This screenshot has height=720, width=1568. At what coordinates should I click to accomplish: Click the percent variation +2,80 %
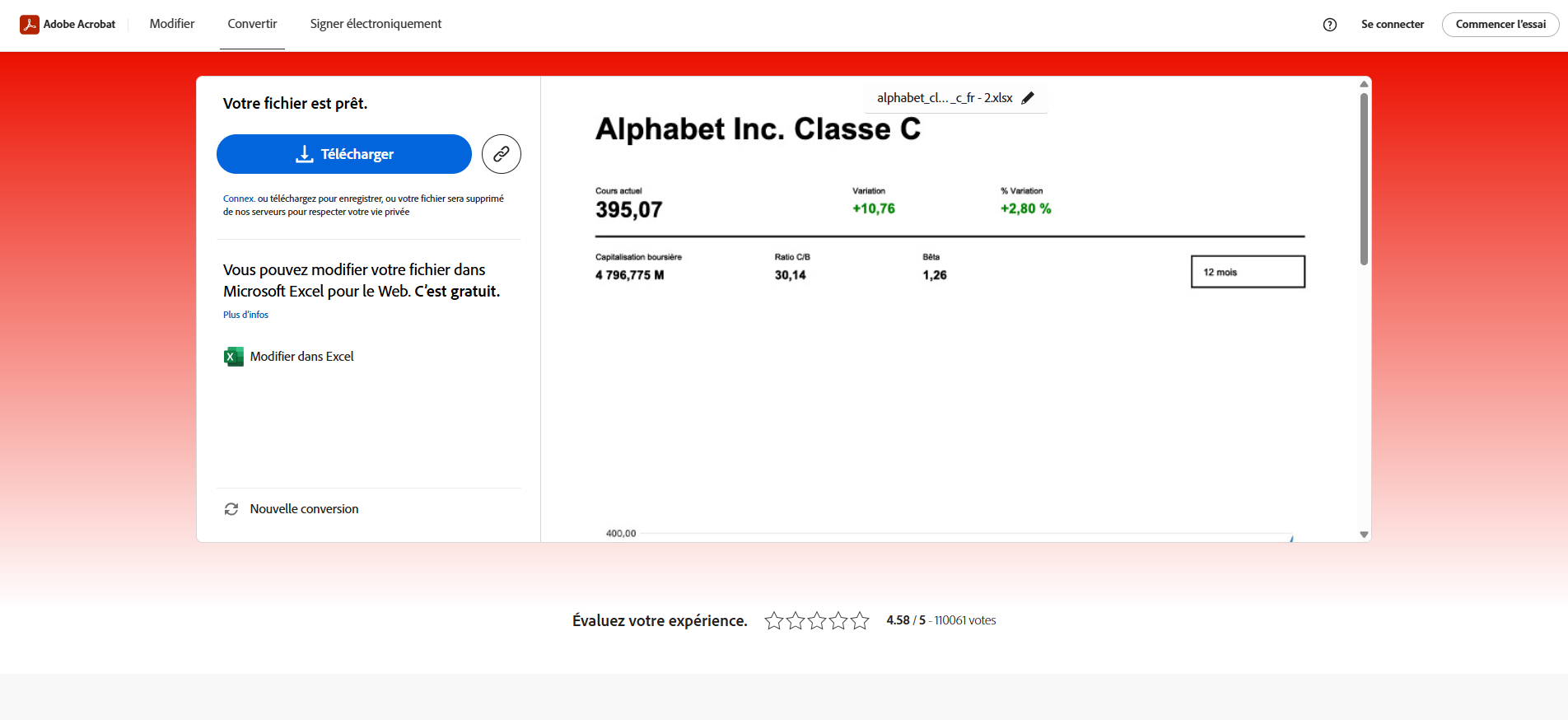(1025, 208)
